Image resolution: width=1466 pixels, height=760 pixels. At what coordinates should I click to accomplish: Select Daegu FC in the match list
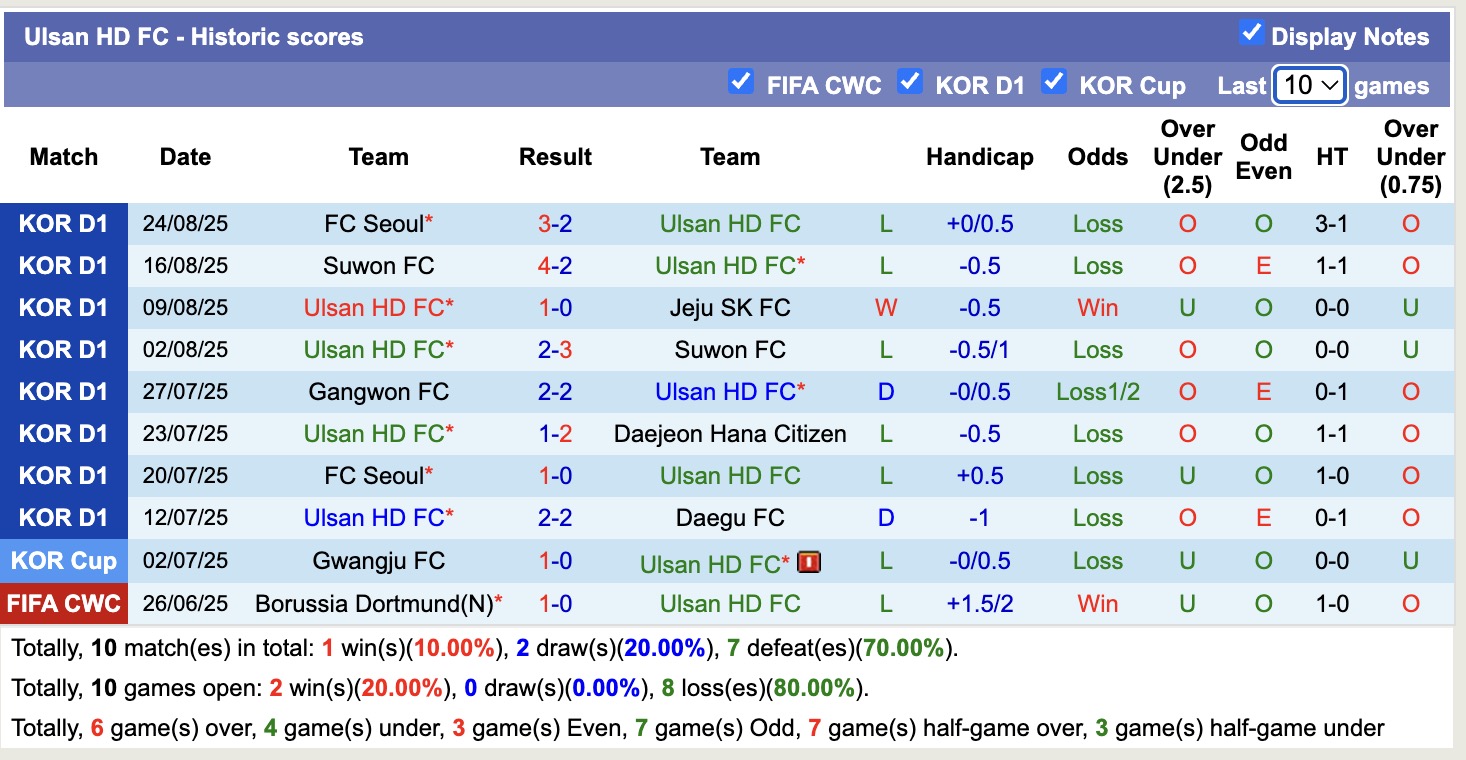click(730, 518)
